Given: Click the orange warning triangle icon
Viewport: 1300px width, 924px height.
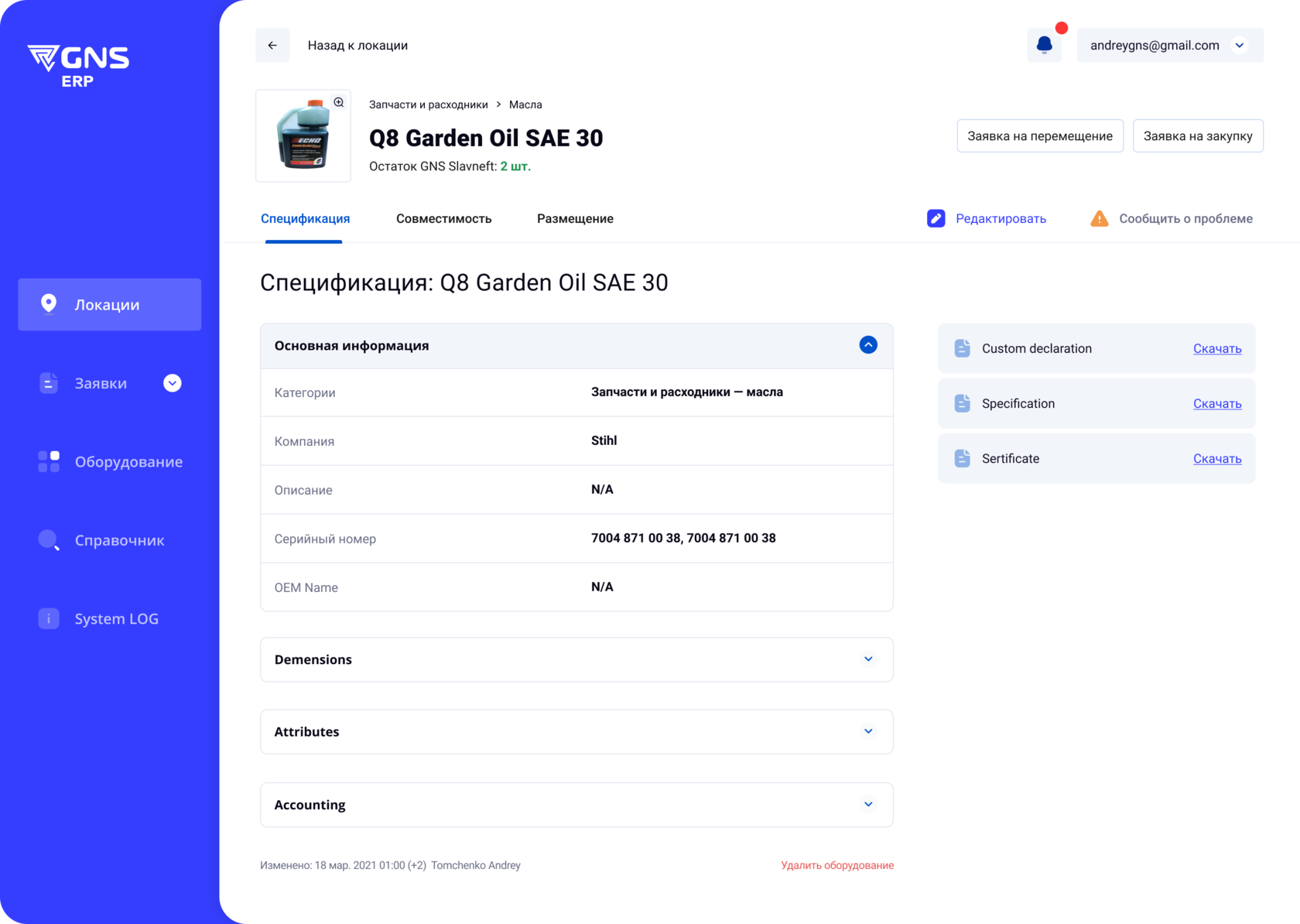Looking at the screenshot, I should [1099, 218].
